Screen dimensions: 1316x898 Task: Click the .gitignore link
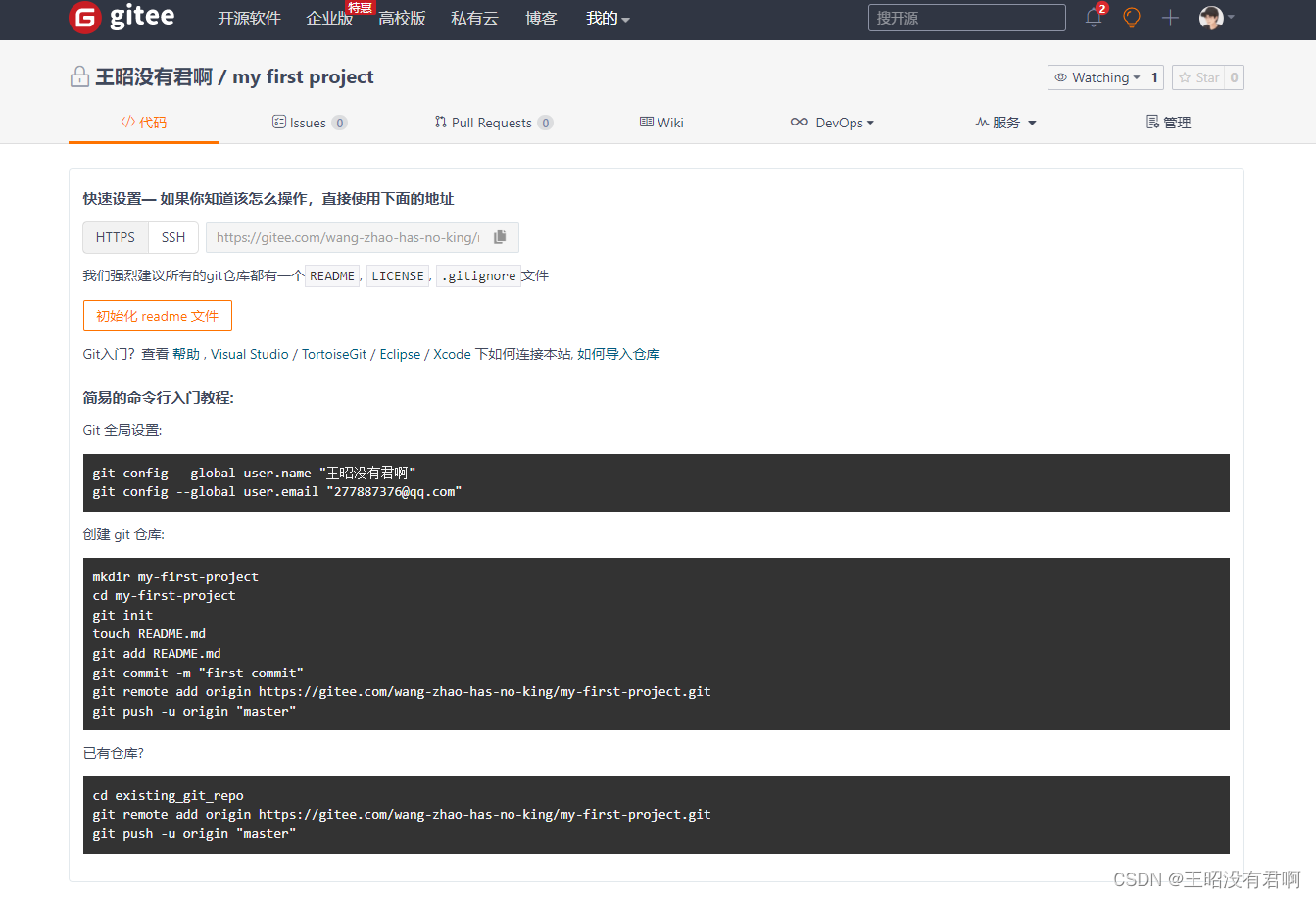point(478,276)
